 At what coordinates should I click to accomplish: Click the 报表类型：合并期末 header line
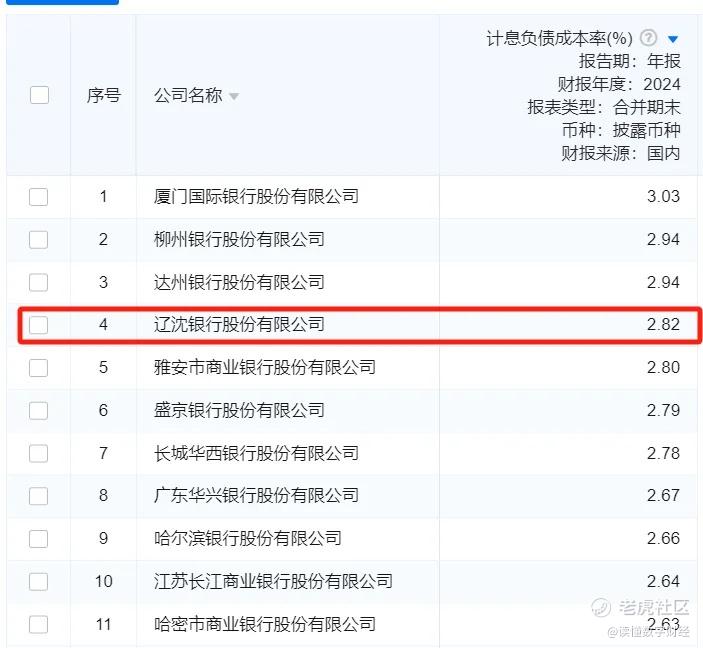click(x=604, y=107)
